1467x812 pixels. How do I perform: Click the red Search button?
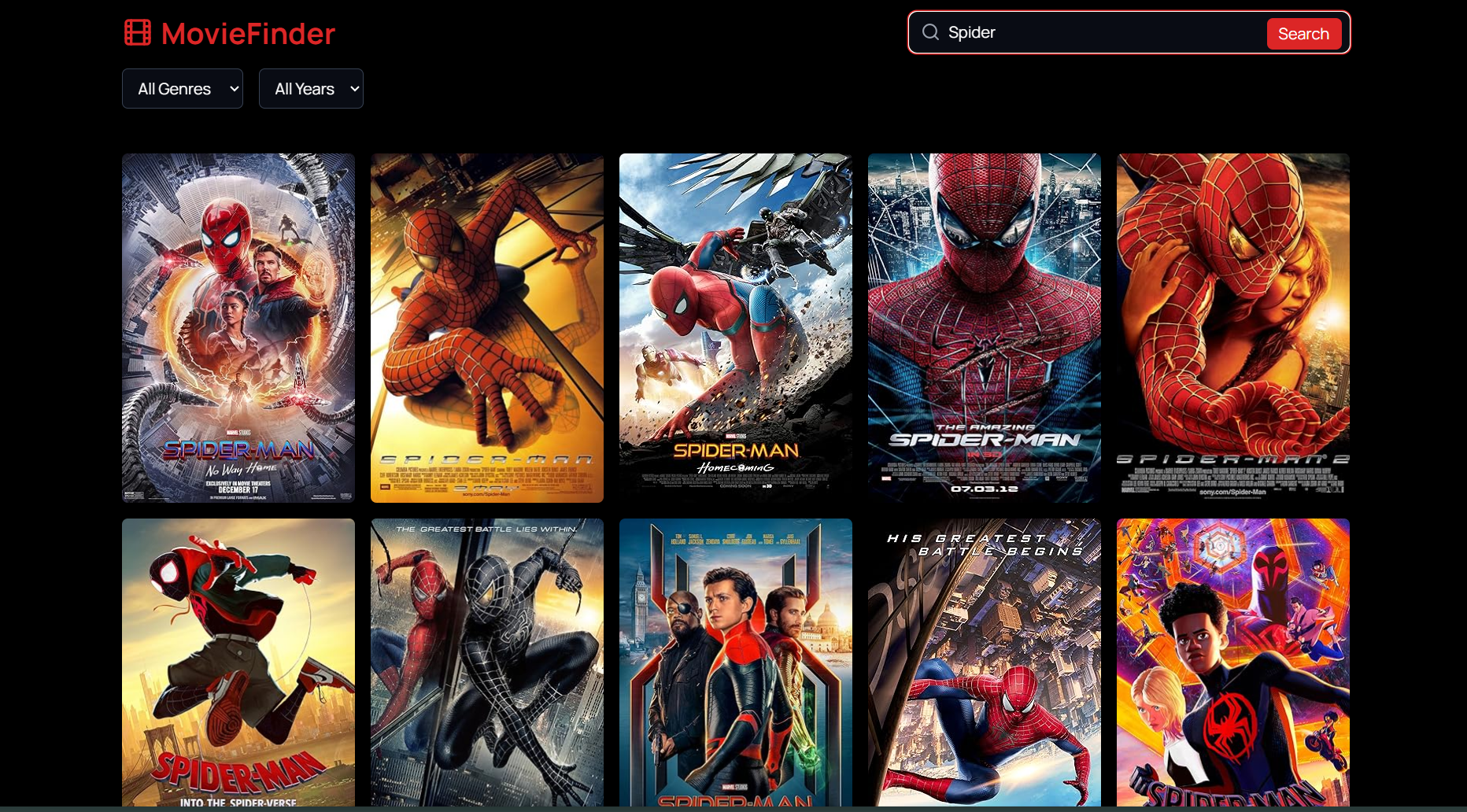(1303, 34)
